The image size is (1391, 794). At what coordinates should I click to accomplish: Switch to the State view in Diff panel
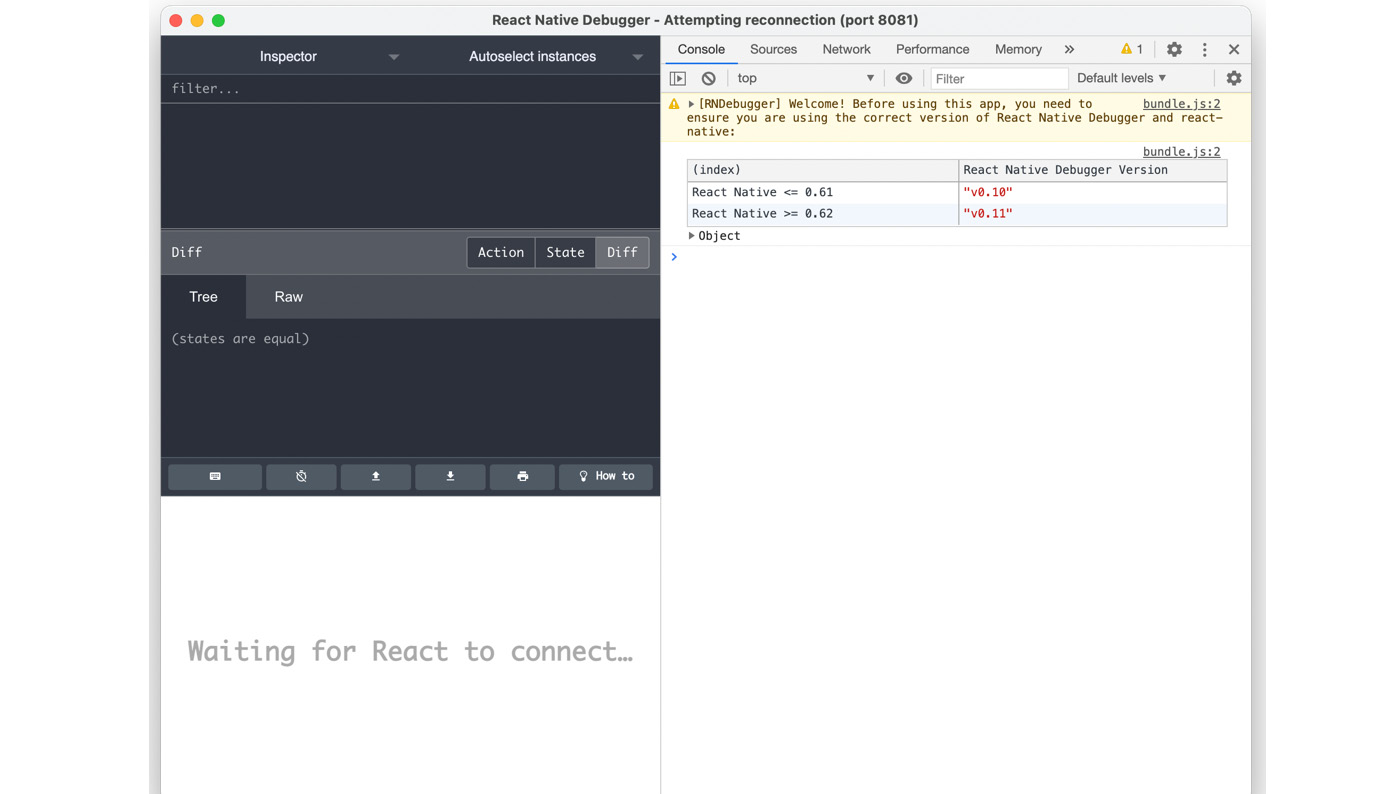[x=565, y=252]
